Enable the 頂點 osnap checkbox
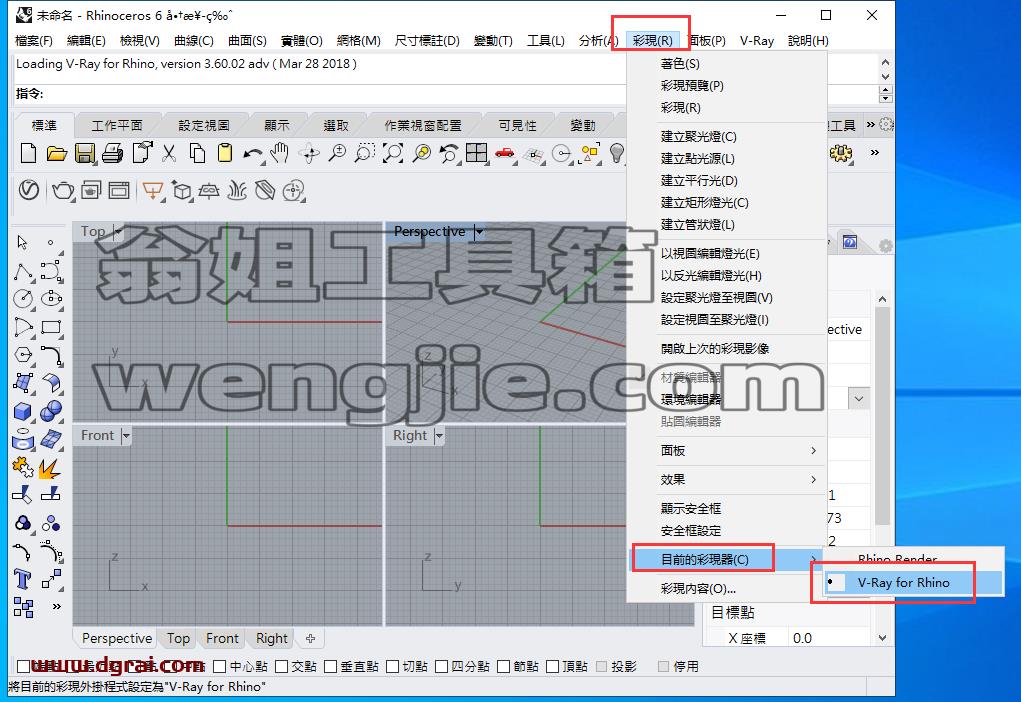The image size is (1021, 702). click(552, 667)
